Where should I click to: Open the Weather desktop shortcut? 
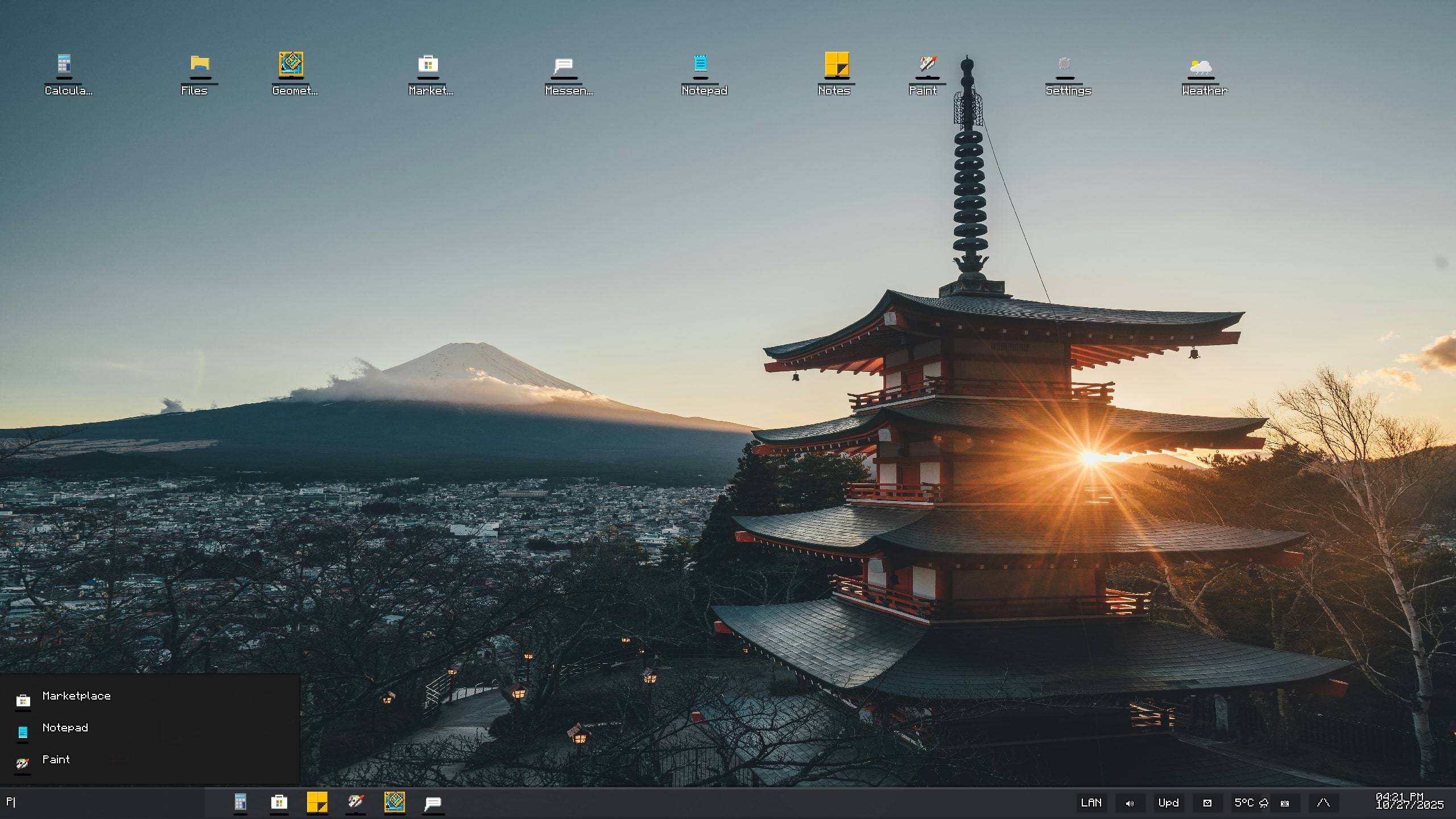point(1201,67)
